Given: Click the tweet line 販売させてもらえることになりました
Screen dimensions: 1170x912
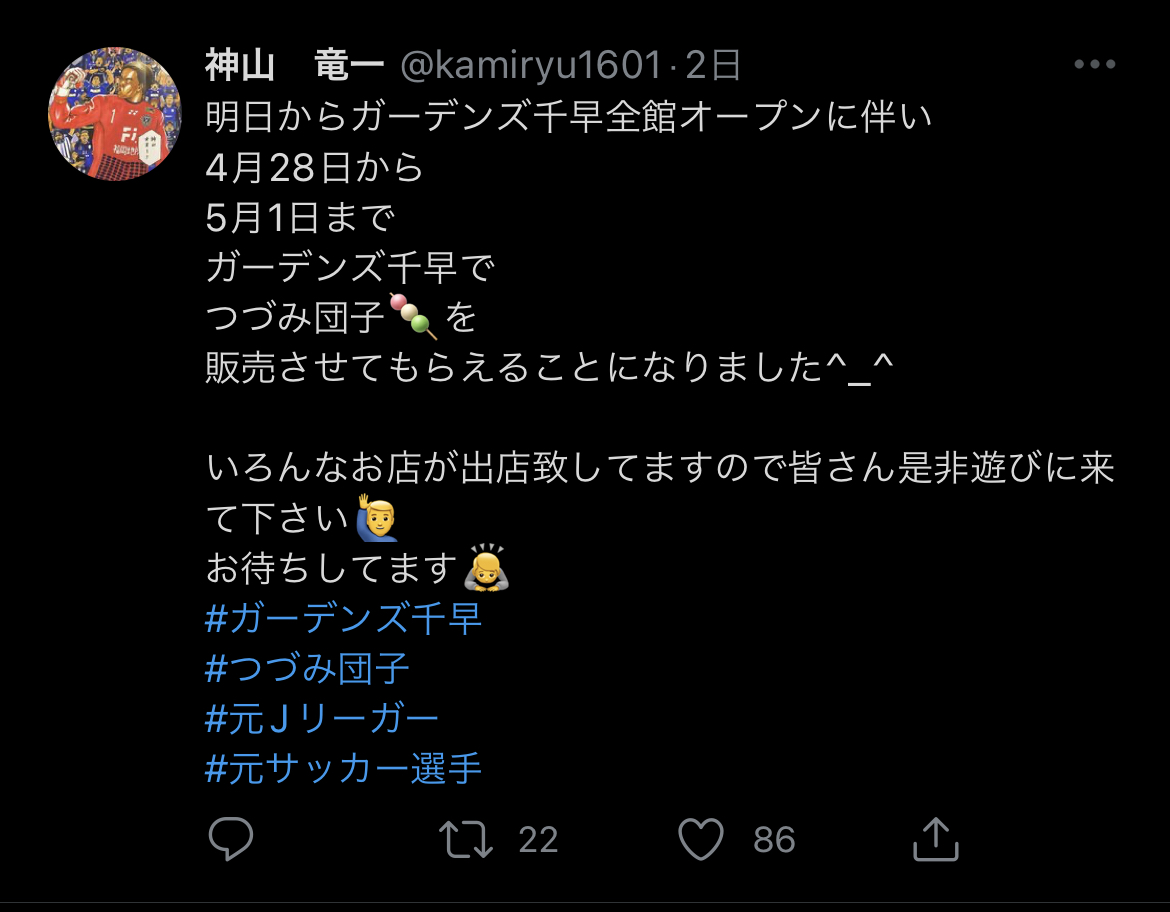Looking at the screenshot, I should click(x=514, y=367).
